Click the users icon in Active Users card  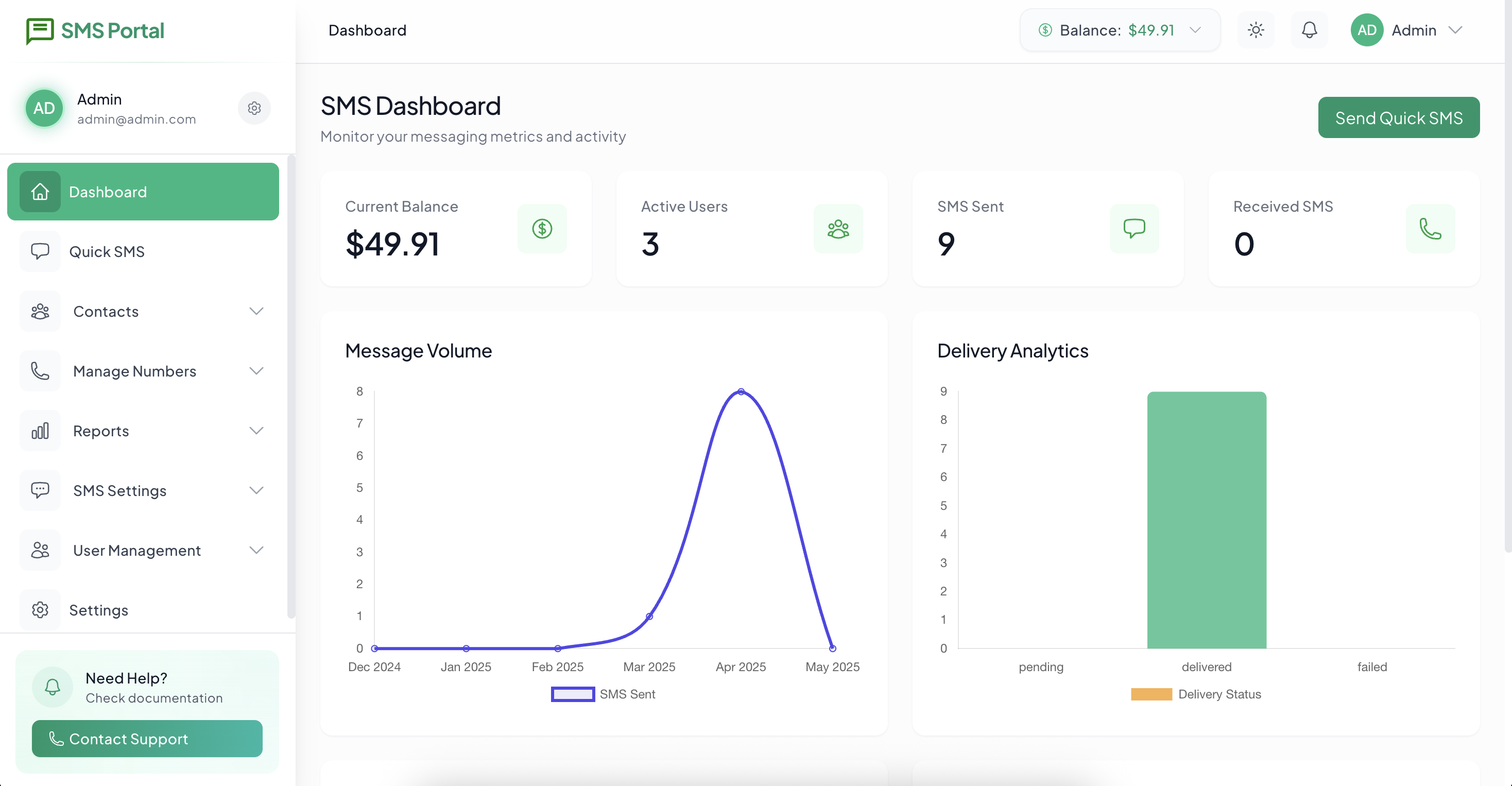coord(837,228)
